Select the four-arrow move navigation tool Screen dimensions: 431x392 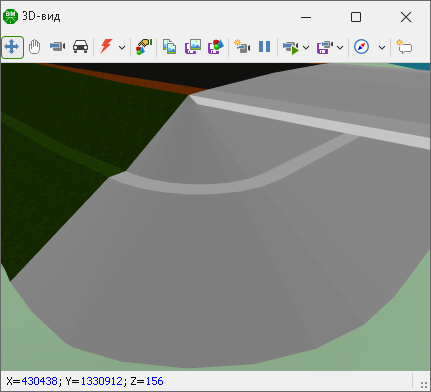[12, 47]
